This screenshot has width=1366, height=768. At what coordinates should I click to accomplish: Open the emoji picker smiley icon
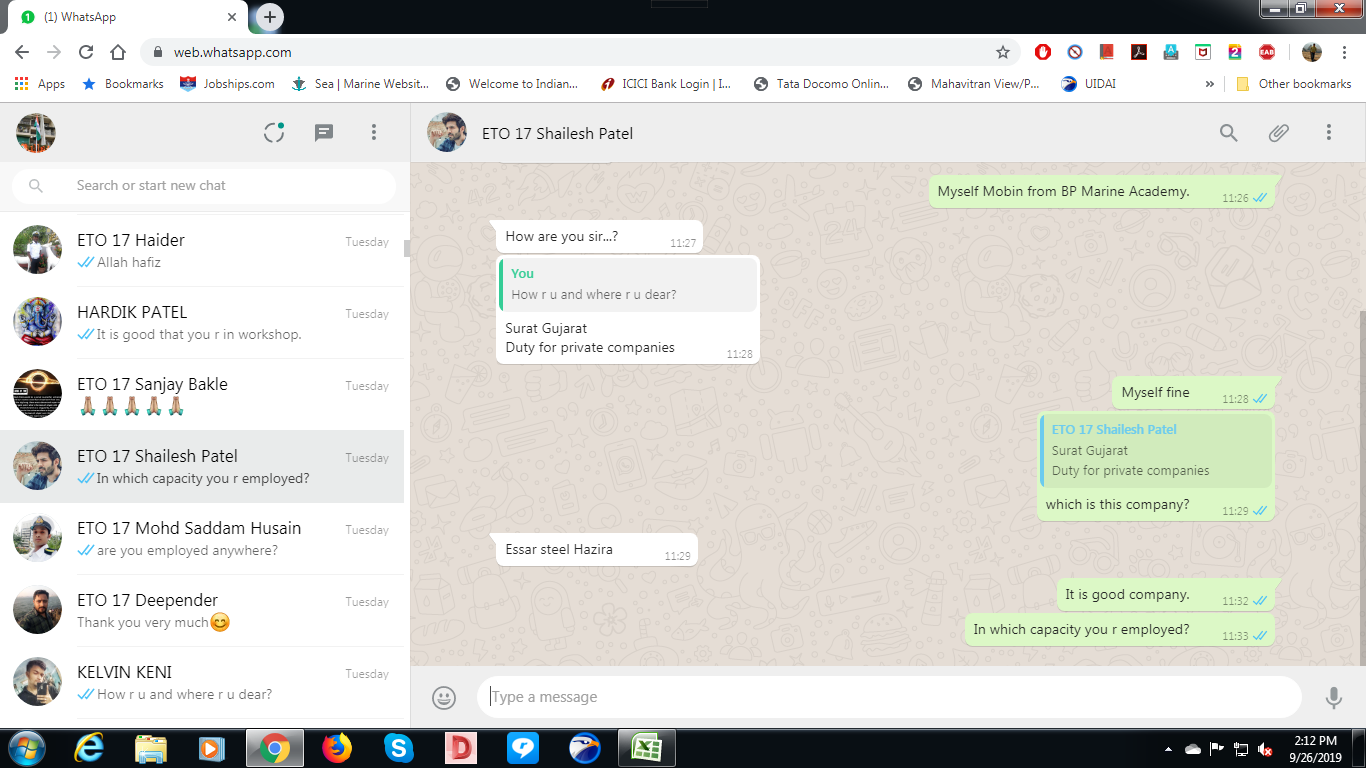click(x=444, y=697)
